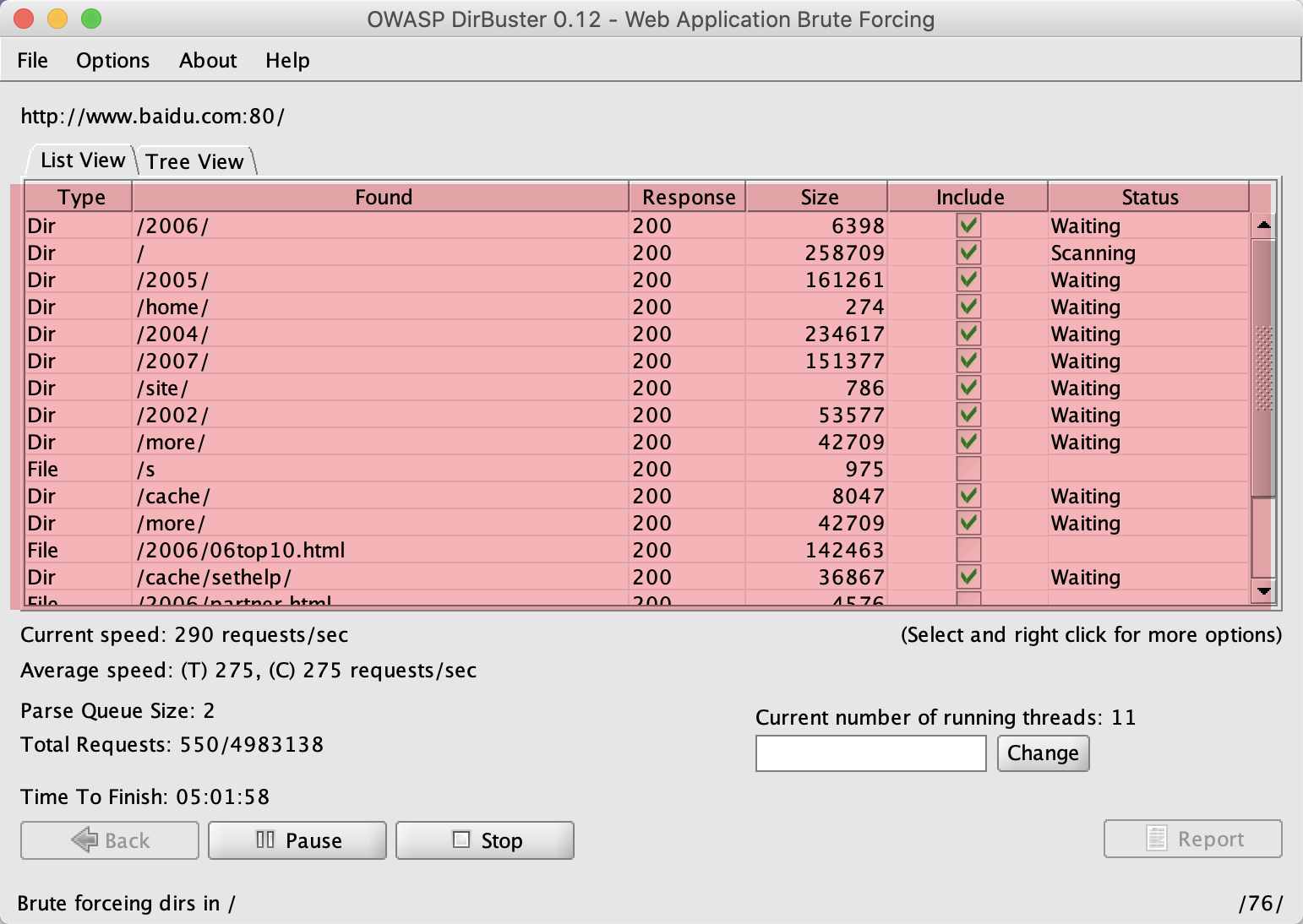Click the Pause icon button
This screenshot has width=1303, height=924.
tap(264, 840)
